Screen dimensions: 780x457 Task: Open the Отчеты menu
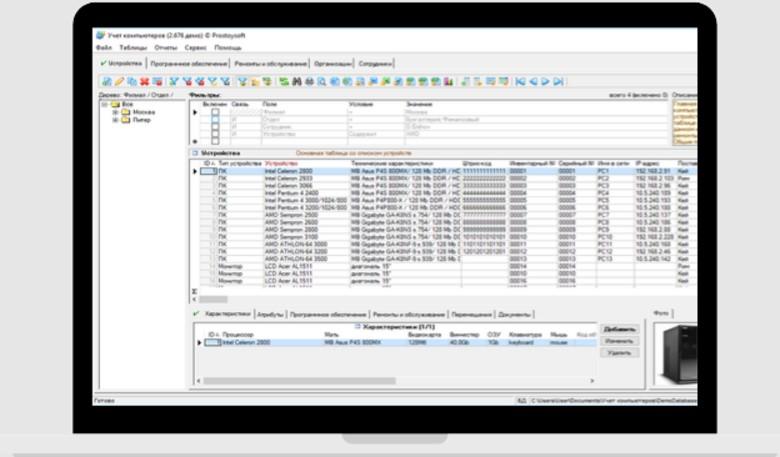click(x=166, y=47)
